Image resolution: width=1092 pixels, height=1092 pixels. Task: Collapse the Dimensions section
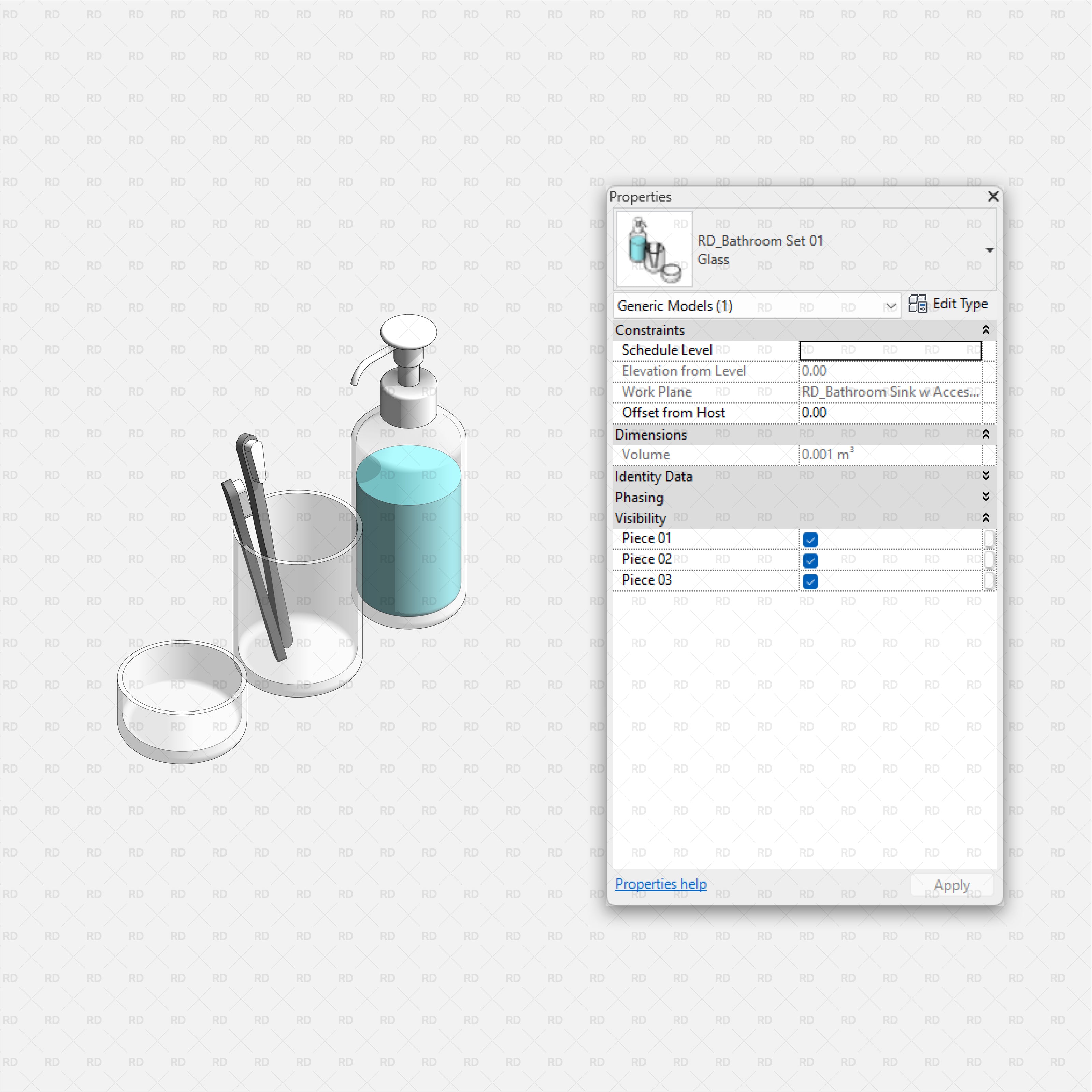point(985,434)
